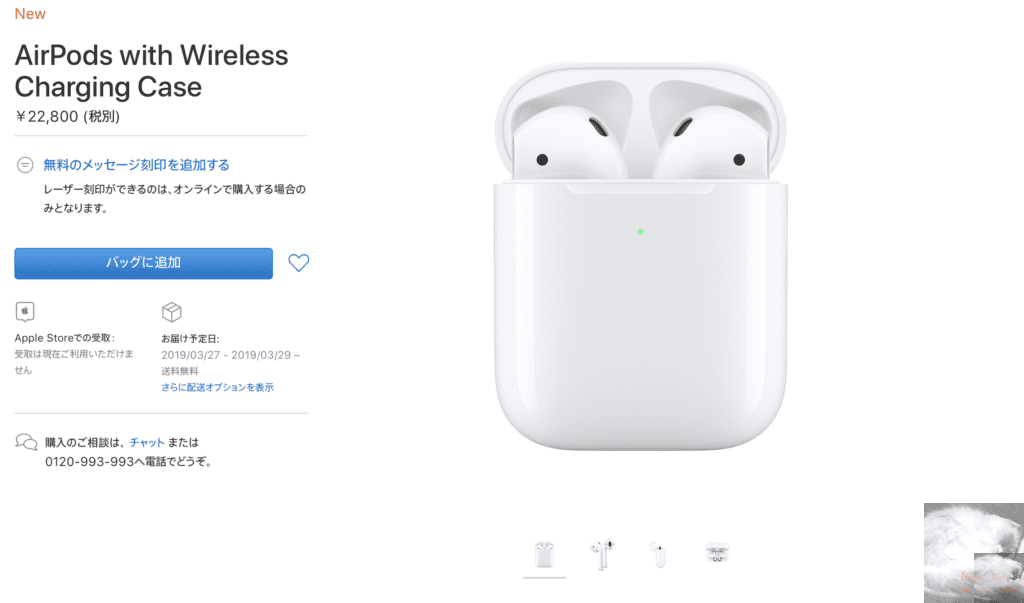Add AirPods to bag with バッグに追加

144,263
